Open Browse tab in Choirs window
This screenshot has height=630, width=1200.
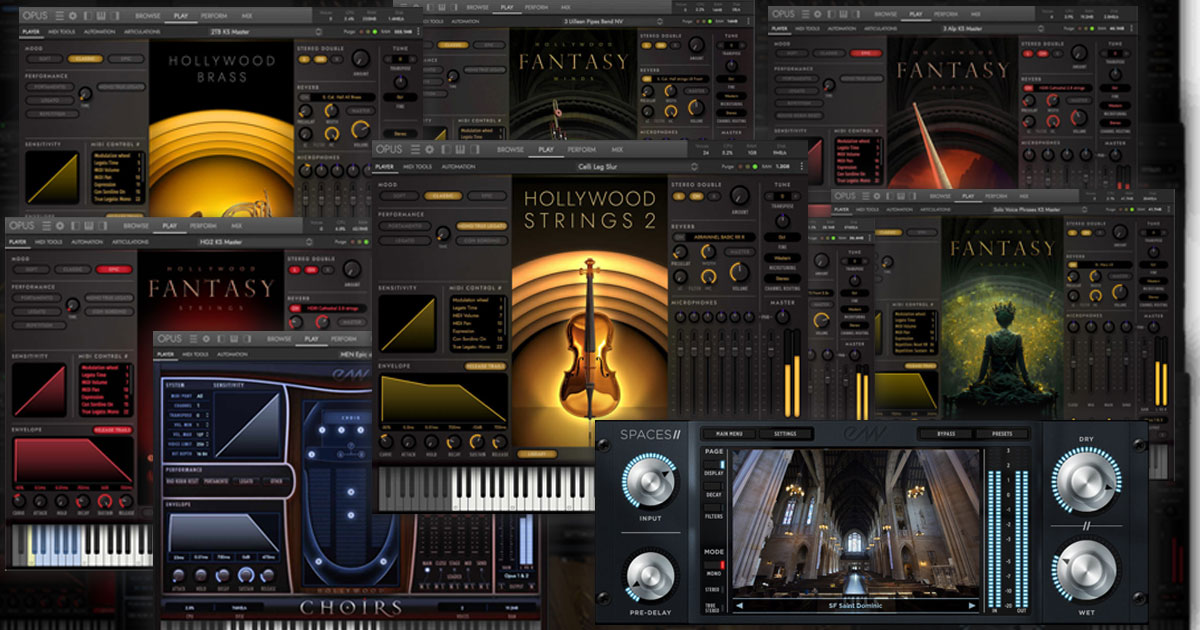point(279,339)
